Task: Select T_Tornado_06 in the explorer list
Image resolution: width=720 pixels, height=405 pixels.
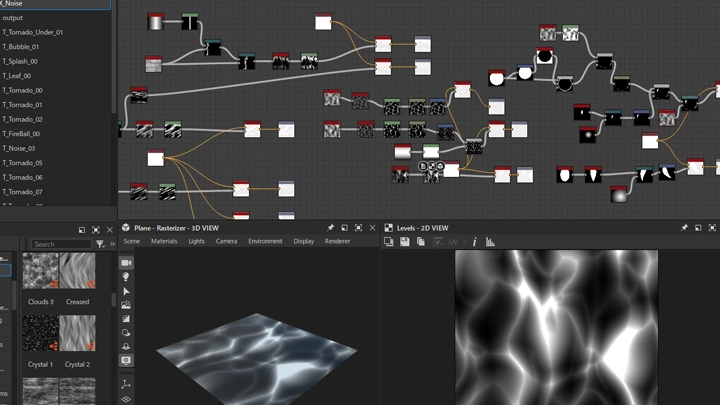Action: pyautogui.click(x=56, y=177)
